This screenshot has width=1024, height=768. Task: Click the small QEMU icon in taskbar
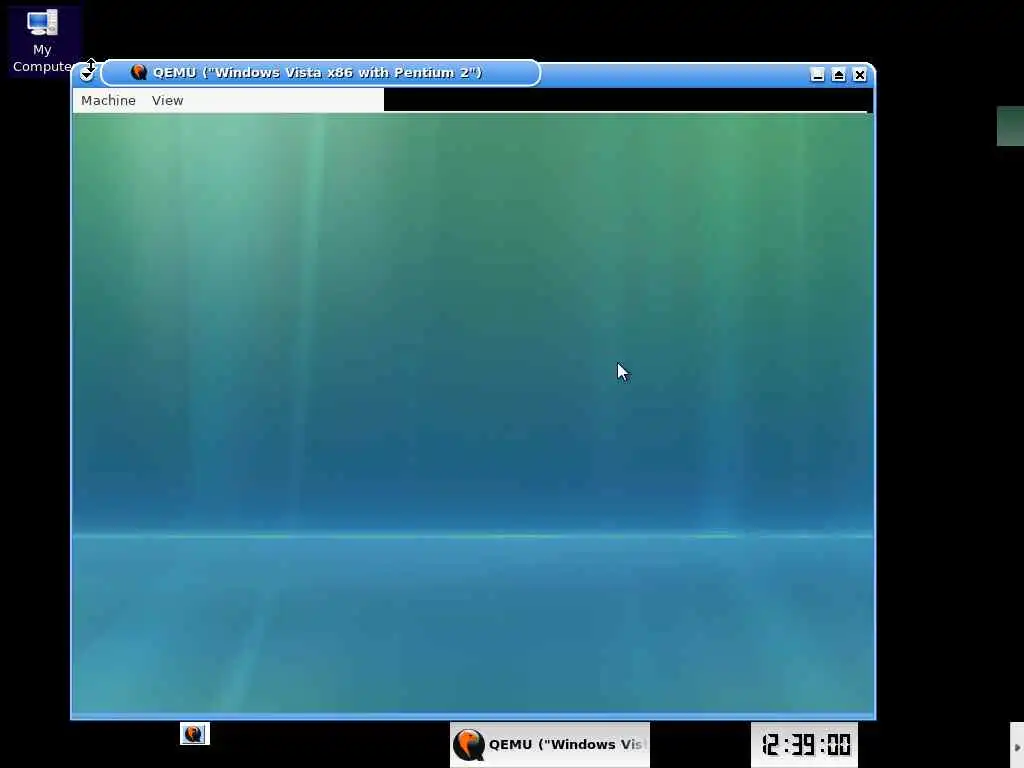click(195, 733)
